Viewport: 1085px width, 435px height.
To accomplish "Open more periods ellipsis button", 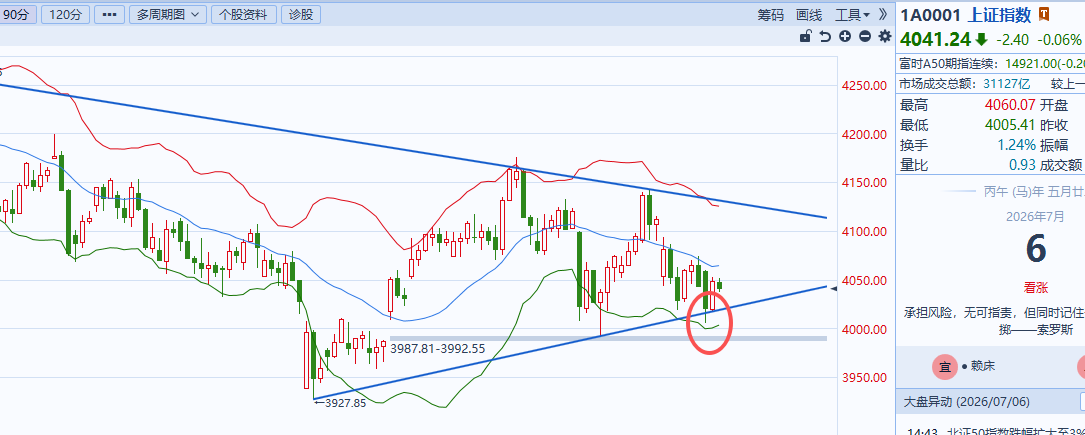I will pyautogui.click(x=109, y=15).
